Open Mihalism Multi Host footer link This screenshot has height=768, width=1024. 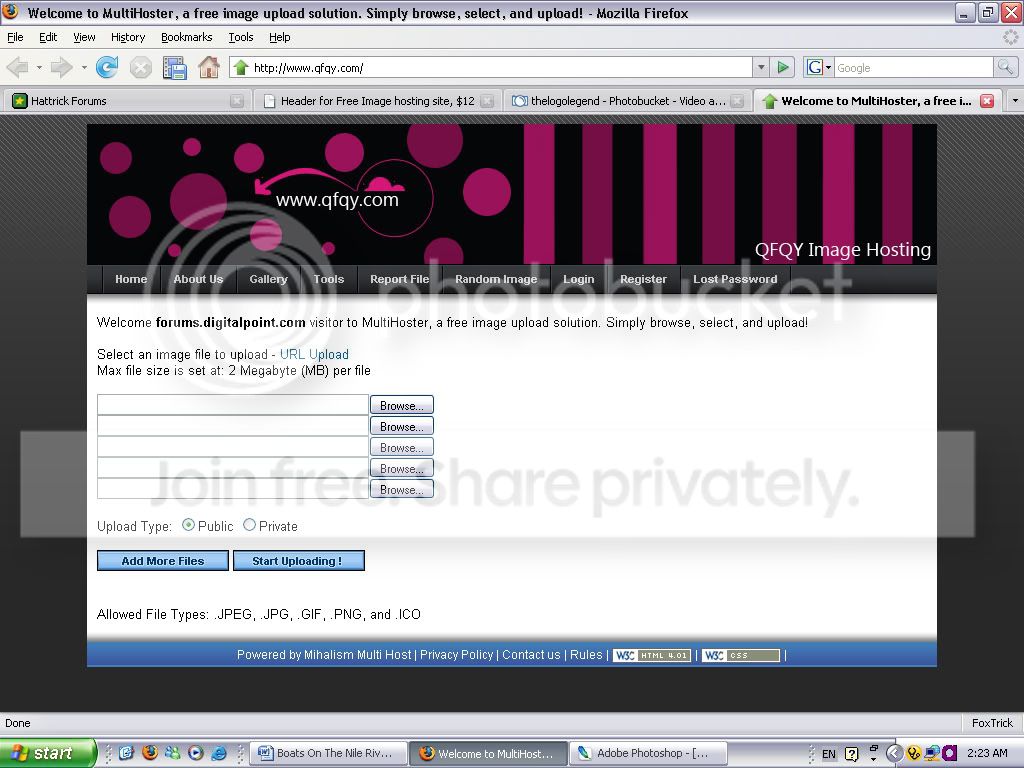(358, 654)
